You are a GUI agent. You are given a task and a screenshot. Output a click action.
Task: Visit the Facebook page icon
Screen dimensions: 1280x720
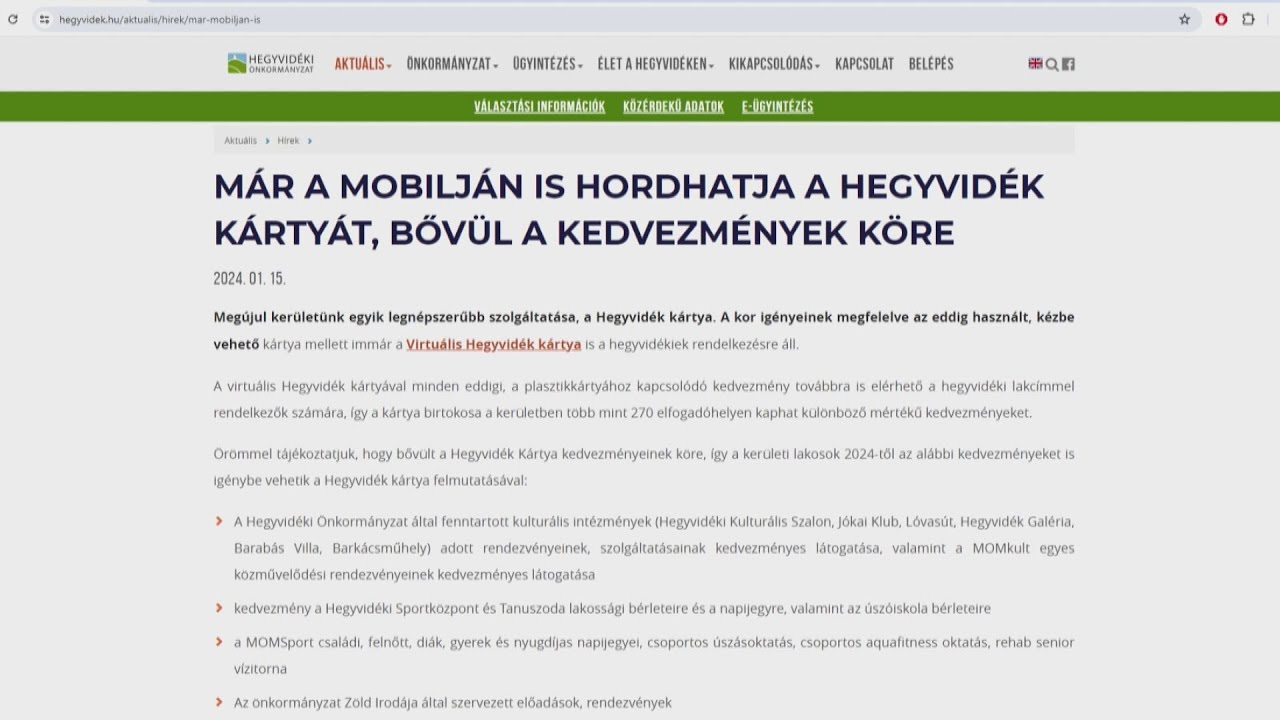pos(1068,64)
